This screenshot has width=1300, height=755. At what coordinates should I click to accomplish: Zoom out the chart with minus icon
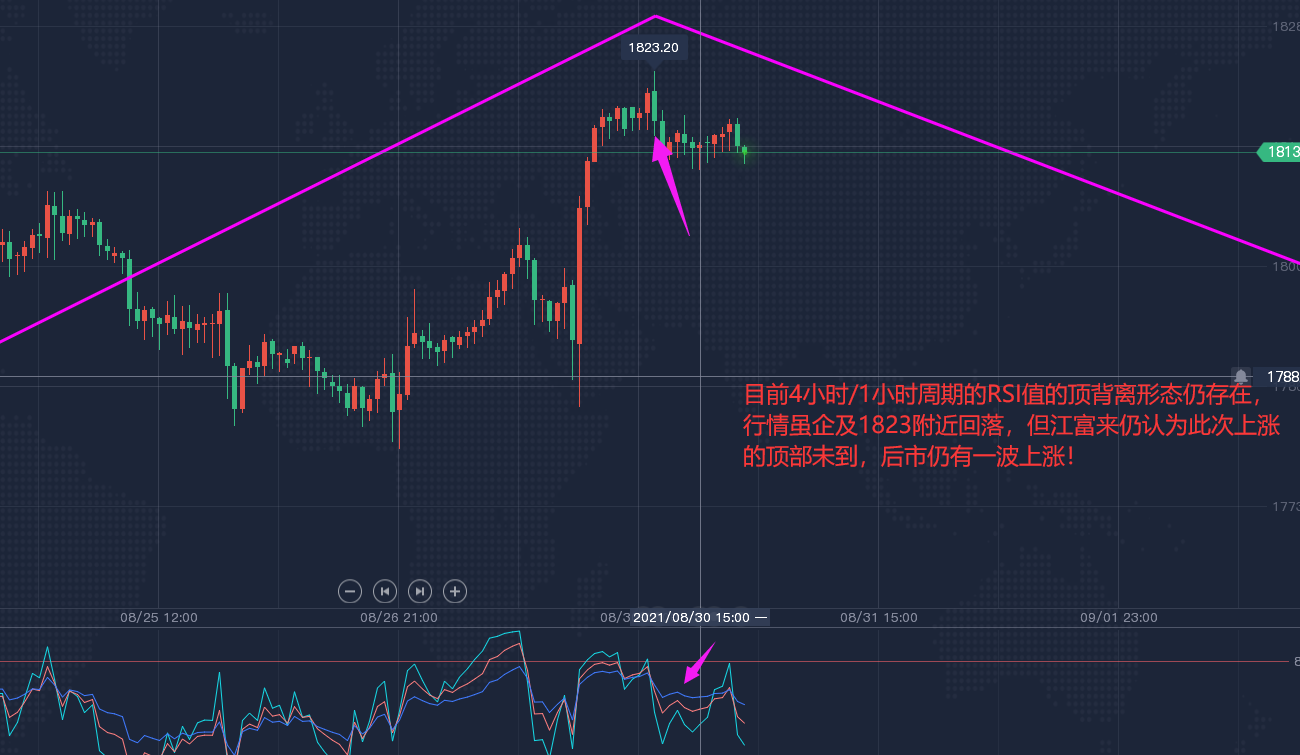pyautogui.click(x=350, y=591)
